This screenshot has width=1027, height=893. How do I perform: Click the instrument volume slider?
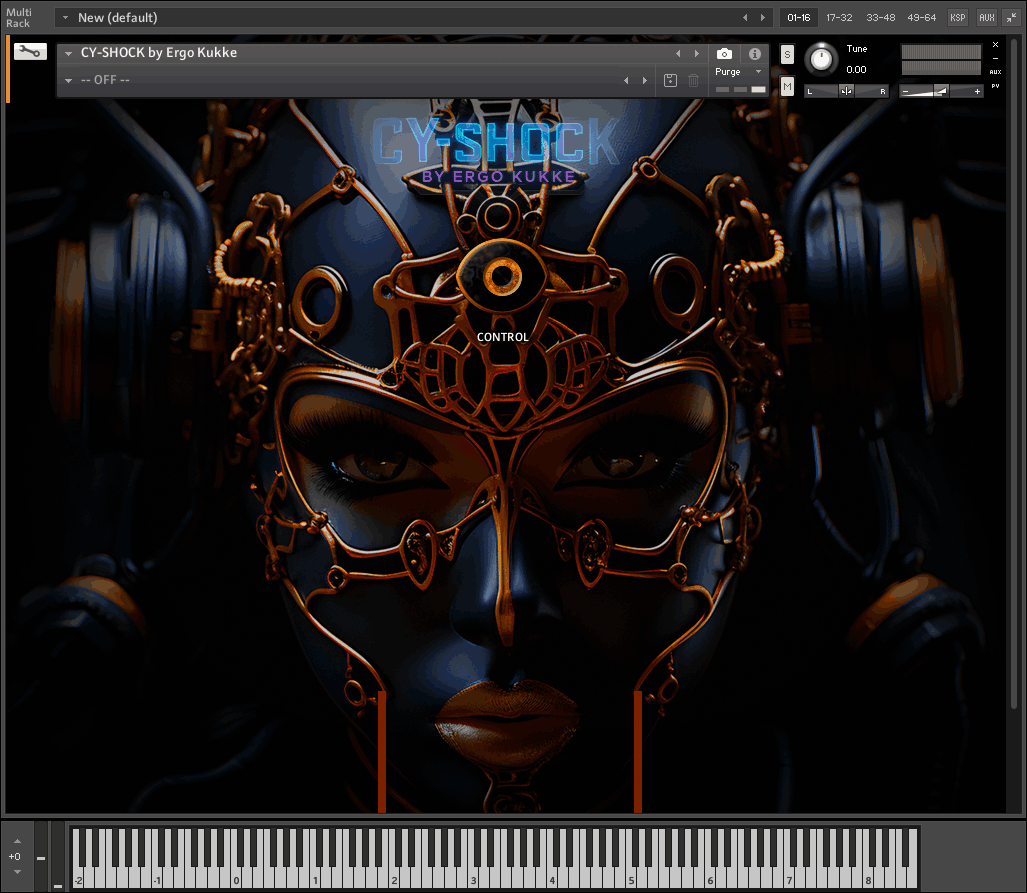pyautogui.click(x=941, y=92)
